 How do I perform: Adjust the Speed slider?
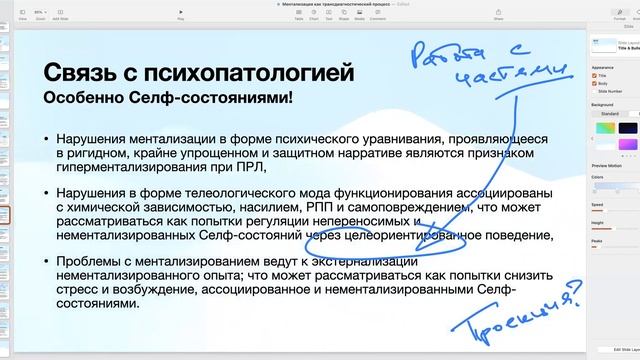(x=616, y=211)
